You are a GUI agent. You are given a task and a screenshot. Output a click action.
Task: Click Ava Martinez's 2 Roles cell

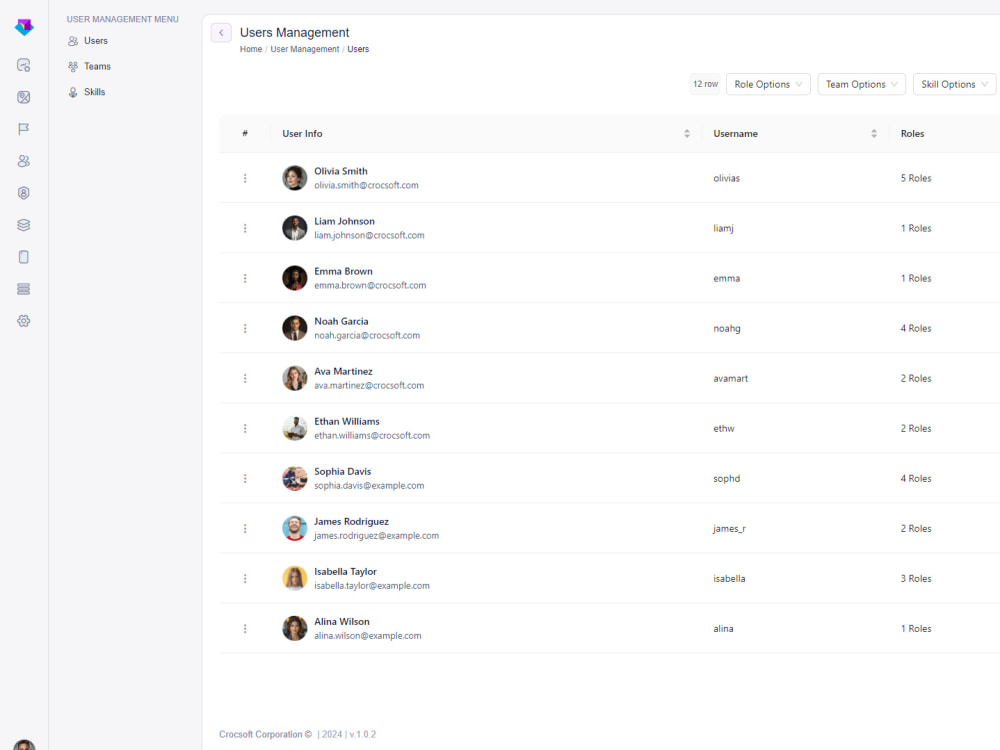click(916, 378)
